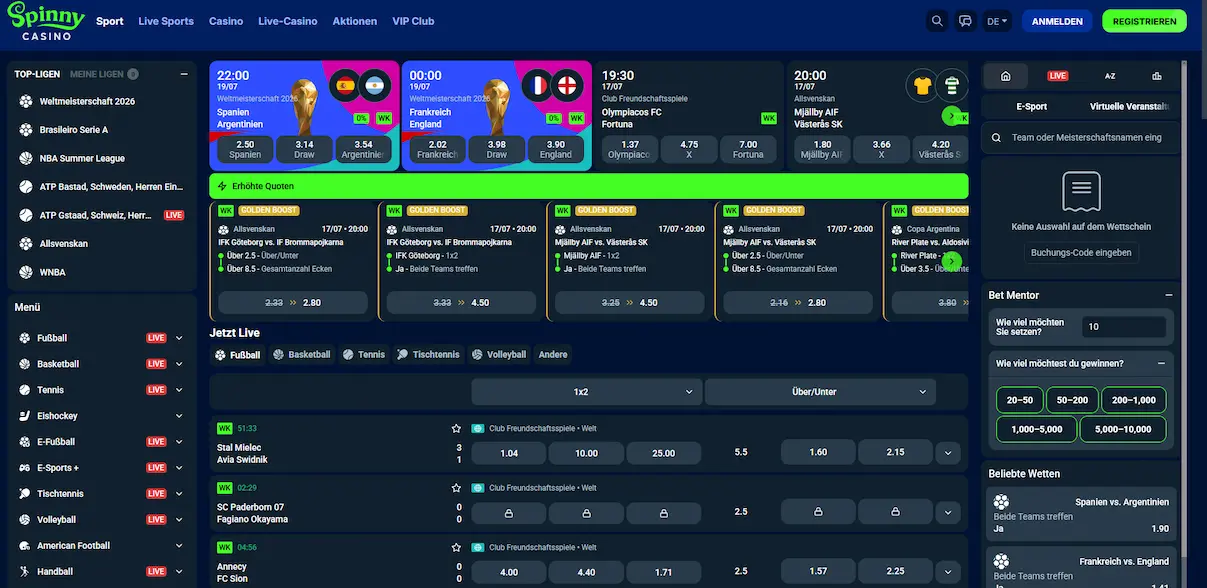Screen dimensions: 1207x588
Task: Select the 200–1,000 win range
Action: 1134,400
